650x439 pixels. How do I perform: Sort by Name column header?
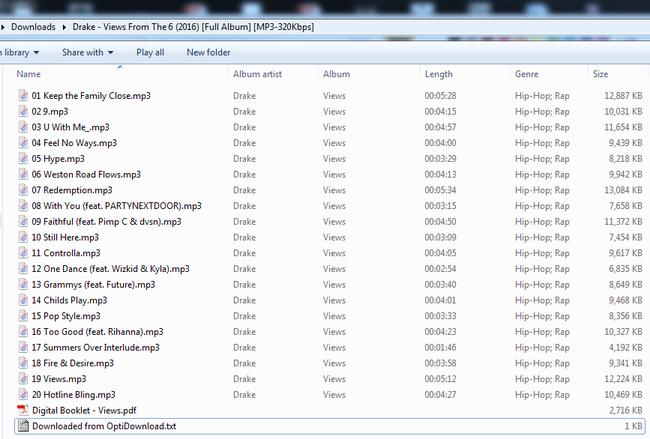pos(29,74)
